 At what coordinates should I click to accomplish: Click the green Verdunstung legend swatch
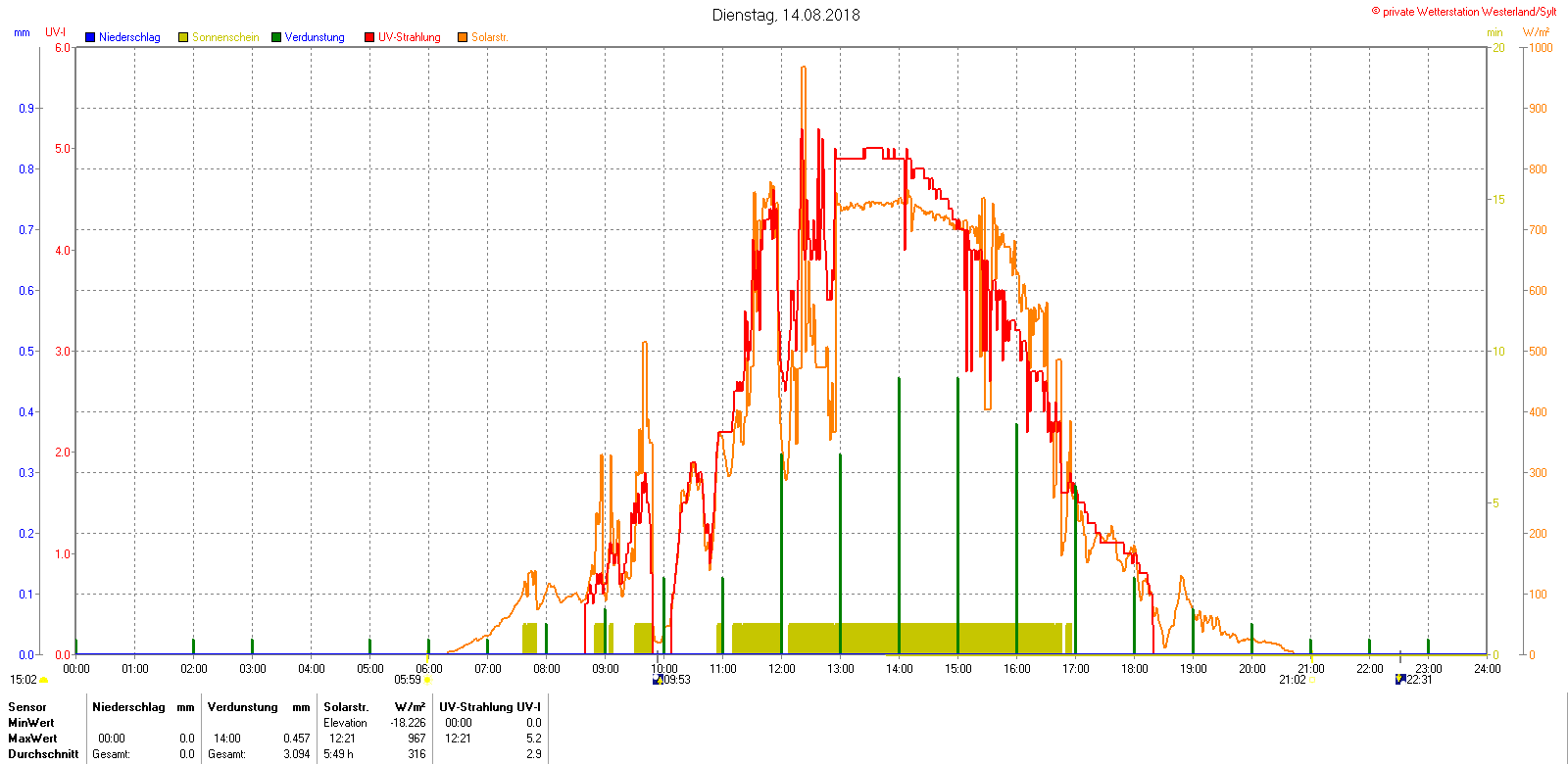tap(276, 37)
